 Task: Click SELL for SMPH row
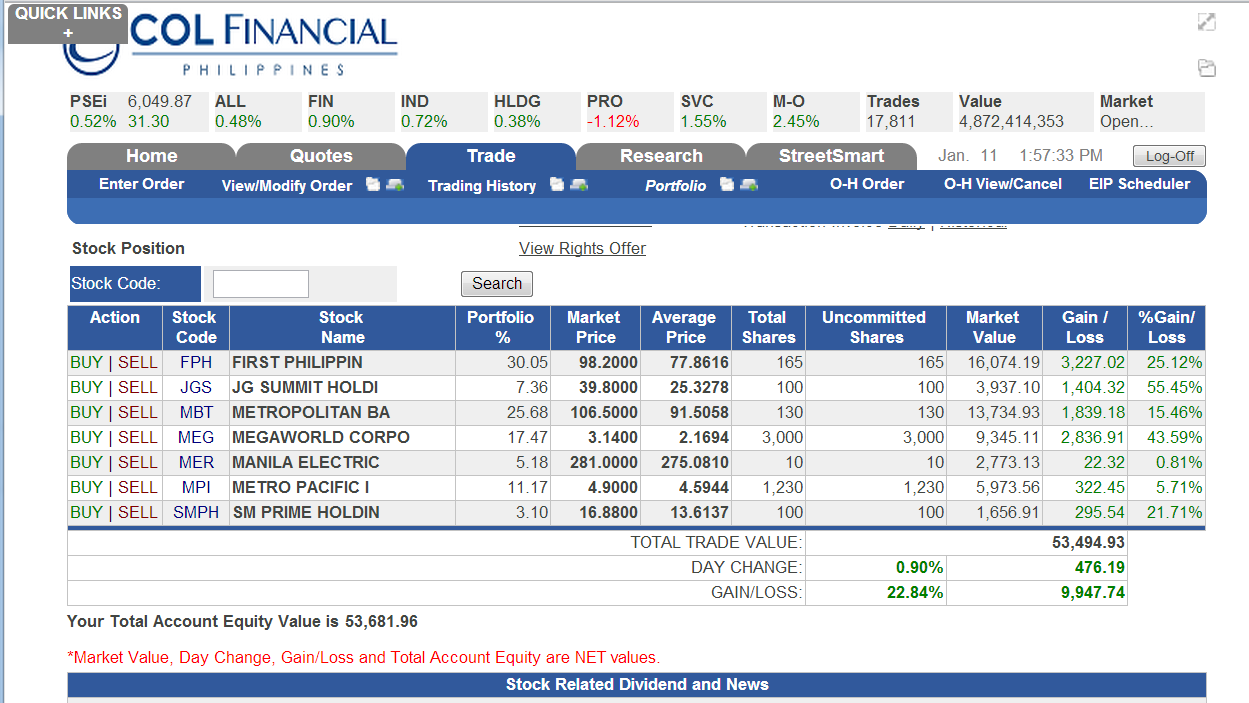tap(138, 512)
